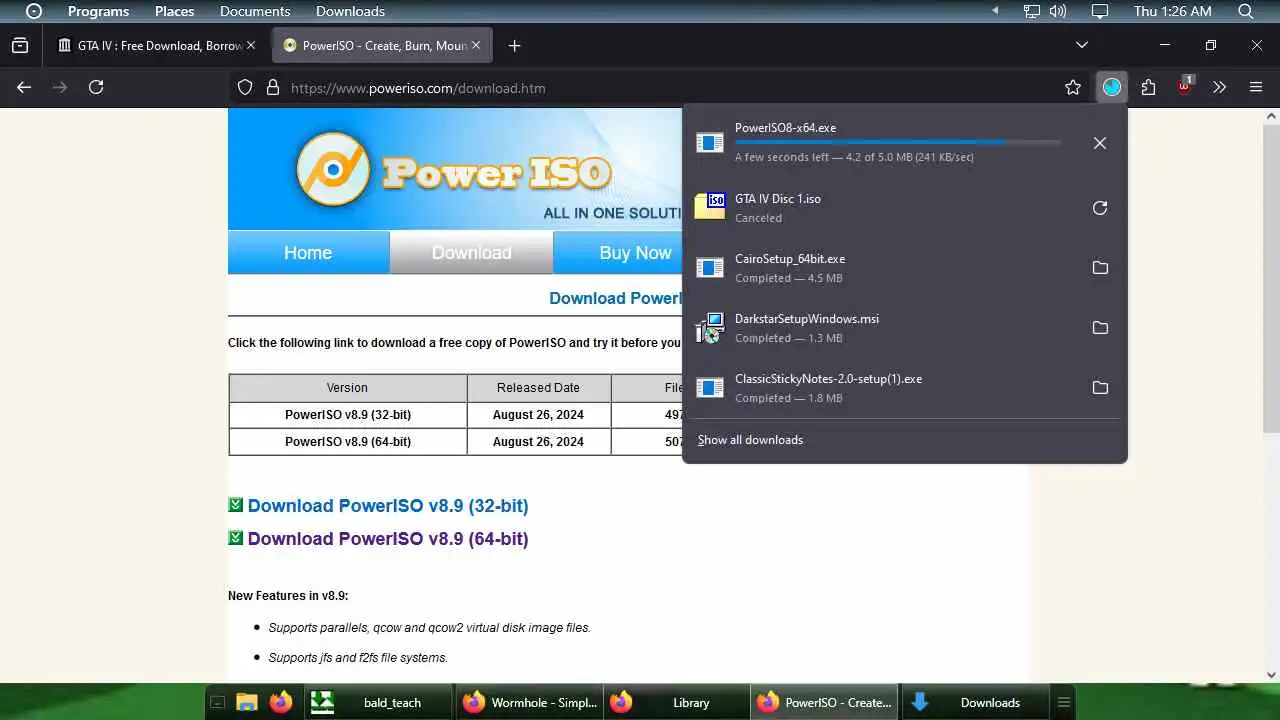Image resolution: width=1280 pixels, height=720 pixels.
Task: Expand hidden tray icons arrow
Action: click(995, 11)
